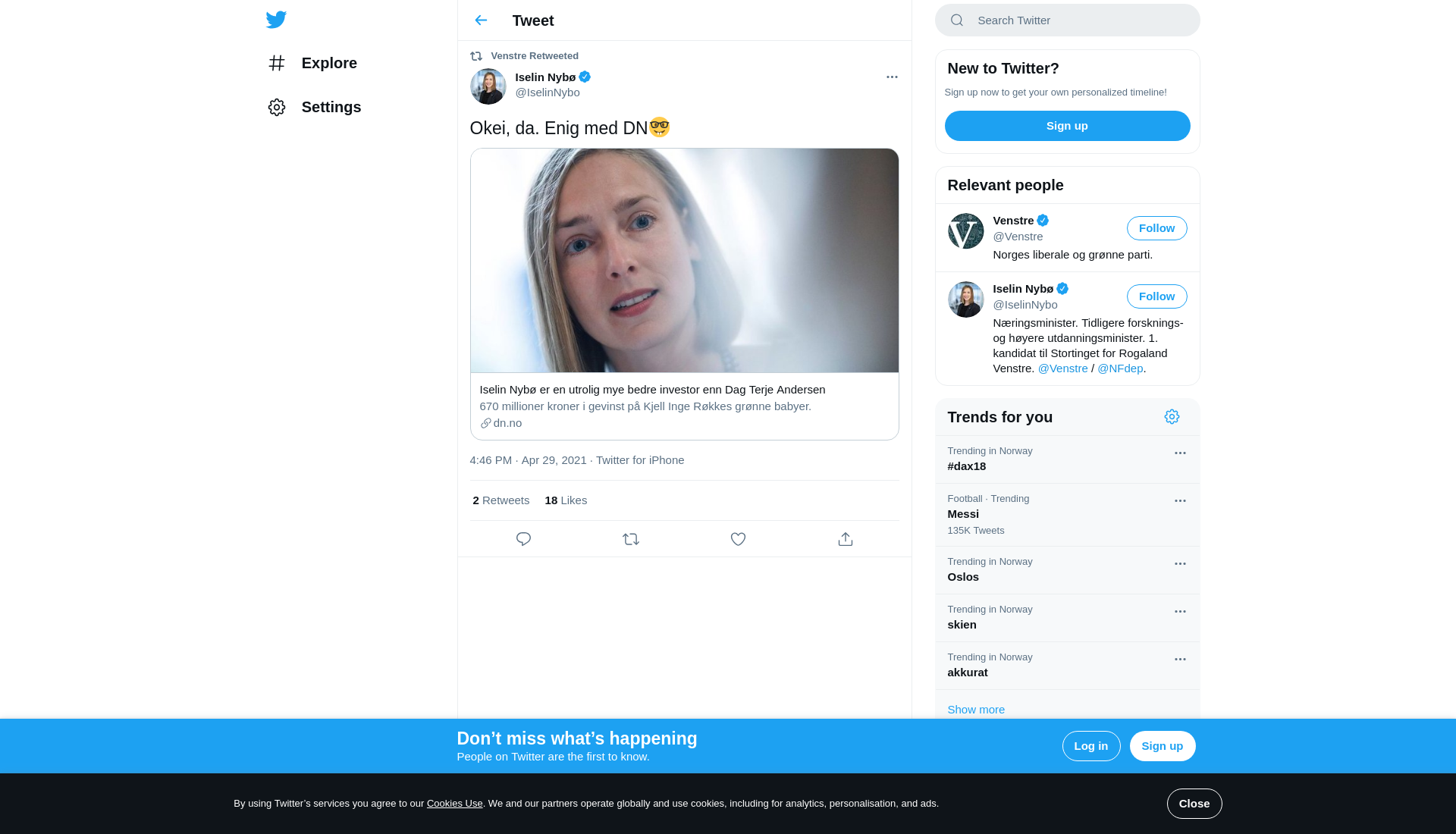Share the tweet
The width and height of the screenshot is (1456, 834).
tap(846, 539)
